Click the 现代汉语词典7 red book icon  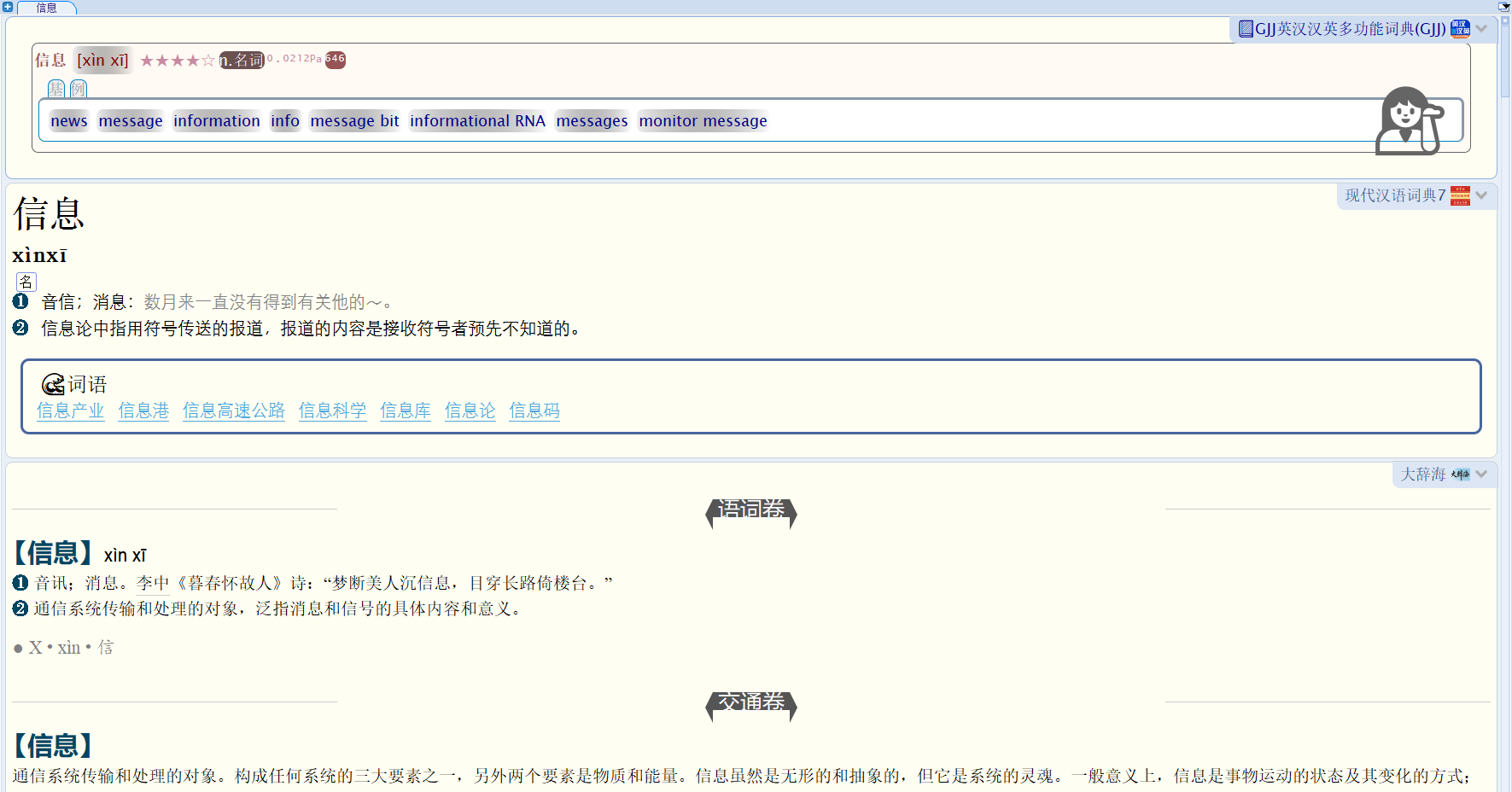[x=1460, y=196]
